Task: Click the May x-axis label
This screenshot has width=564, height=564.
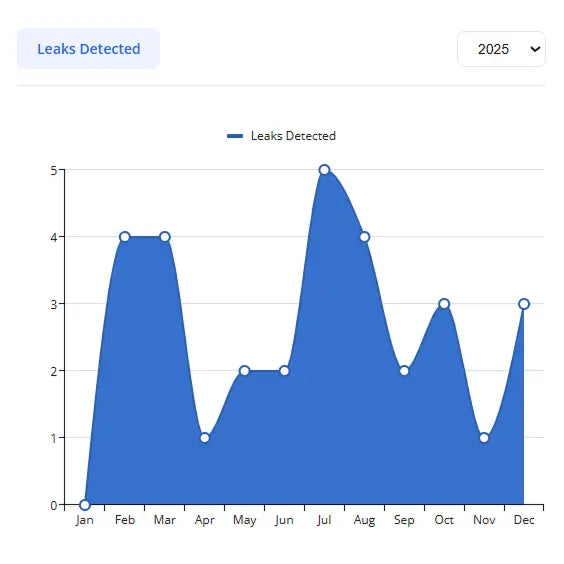Action: coord(245,520)
